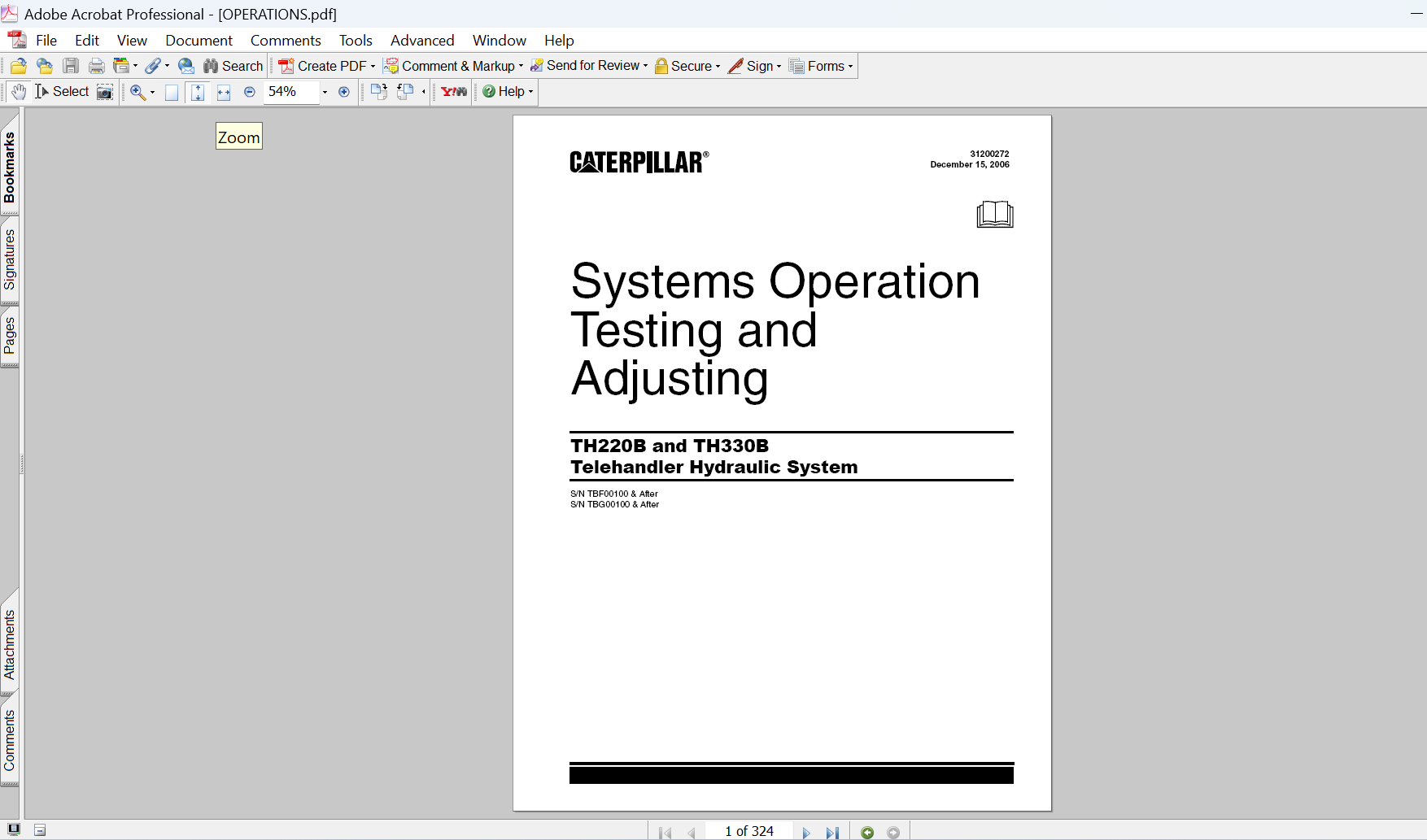Show the Bookmarks side panel
The image size is (1427, 840).
(x=10, y=168)
